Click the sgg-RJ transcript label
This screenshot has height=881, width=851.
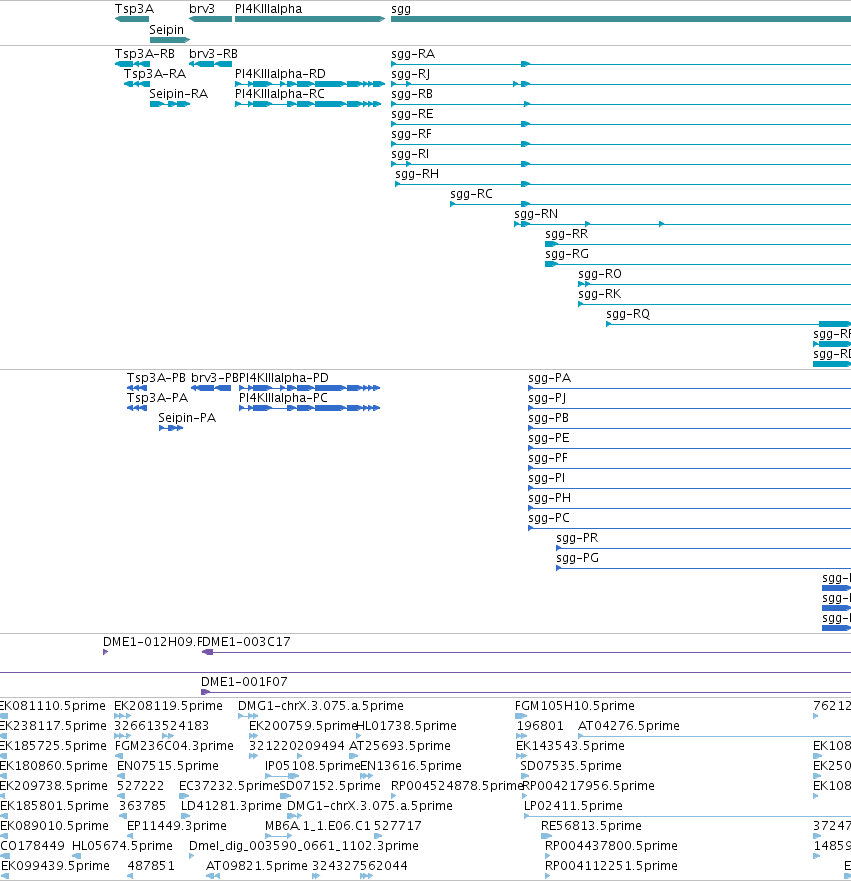coord(410,74)
